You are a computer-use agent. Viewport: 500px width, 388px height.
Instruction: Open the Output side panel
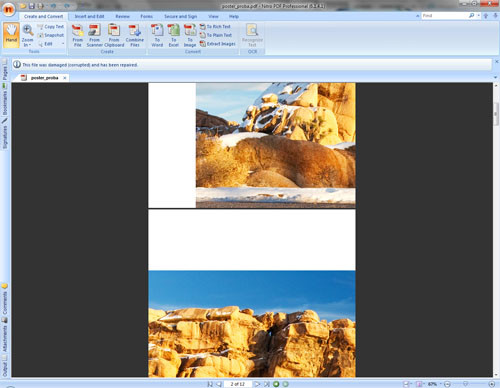click(4, 366)
